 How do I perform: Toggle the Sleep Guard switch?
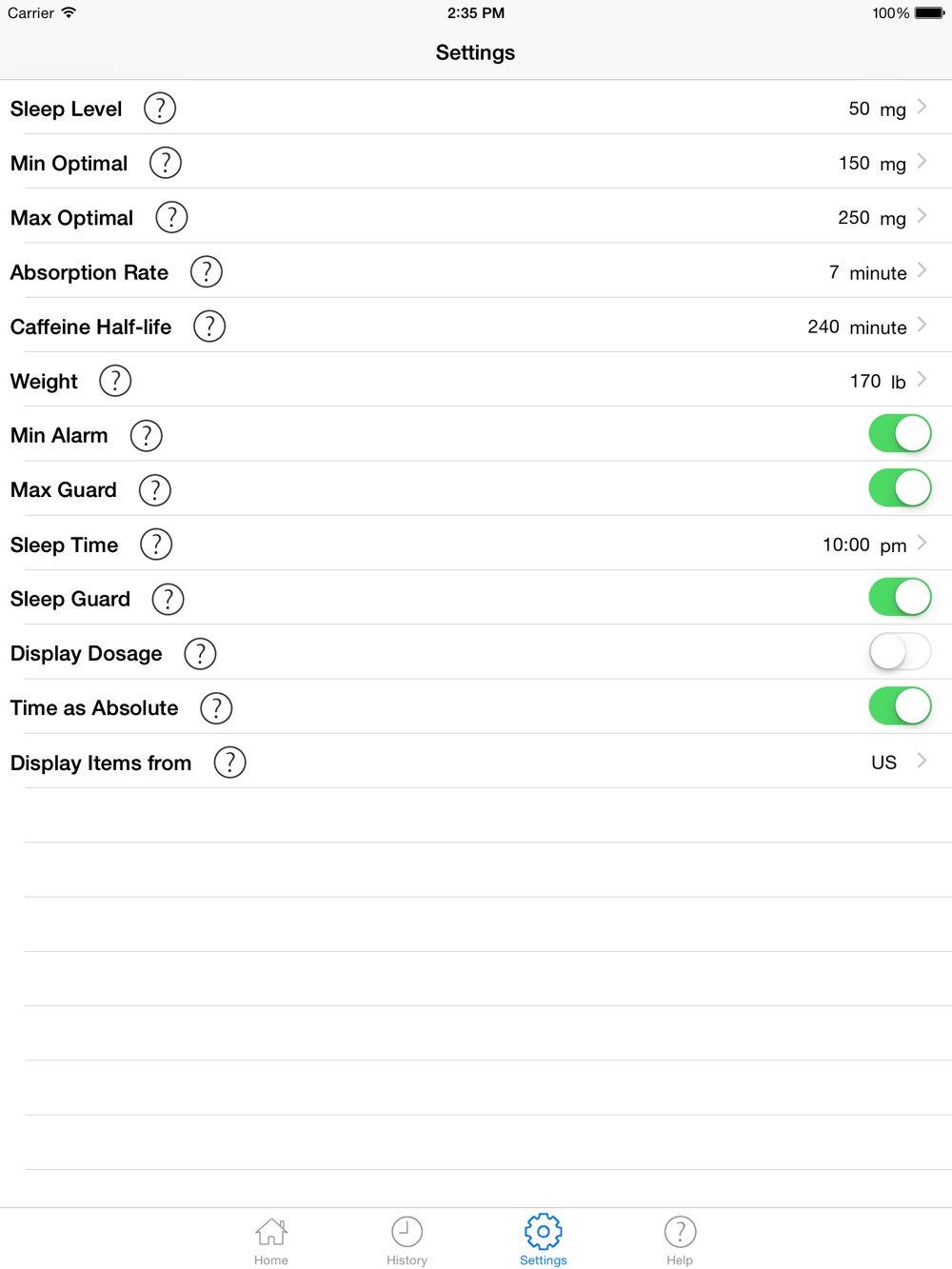pos(900,598)
